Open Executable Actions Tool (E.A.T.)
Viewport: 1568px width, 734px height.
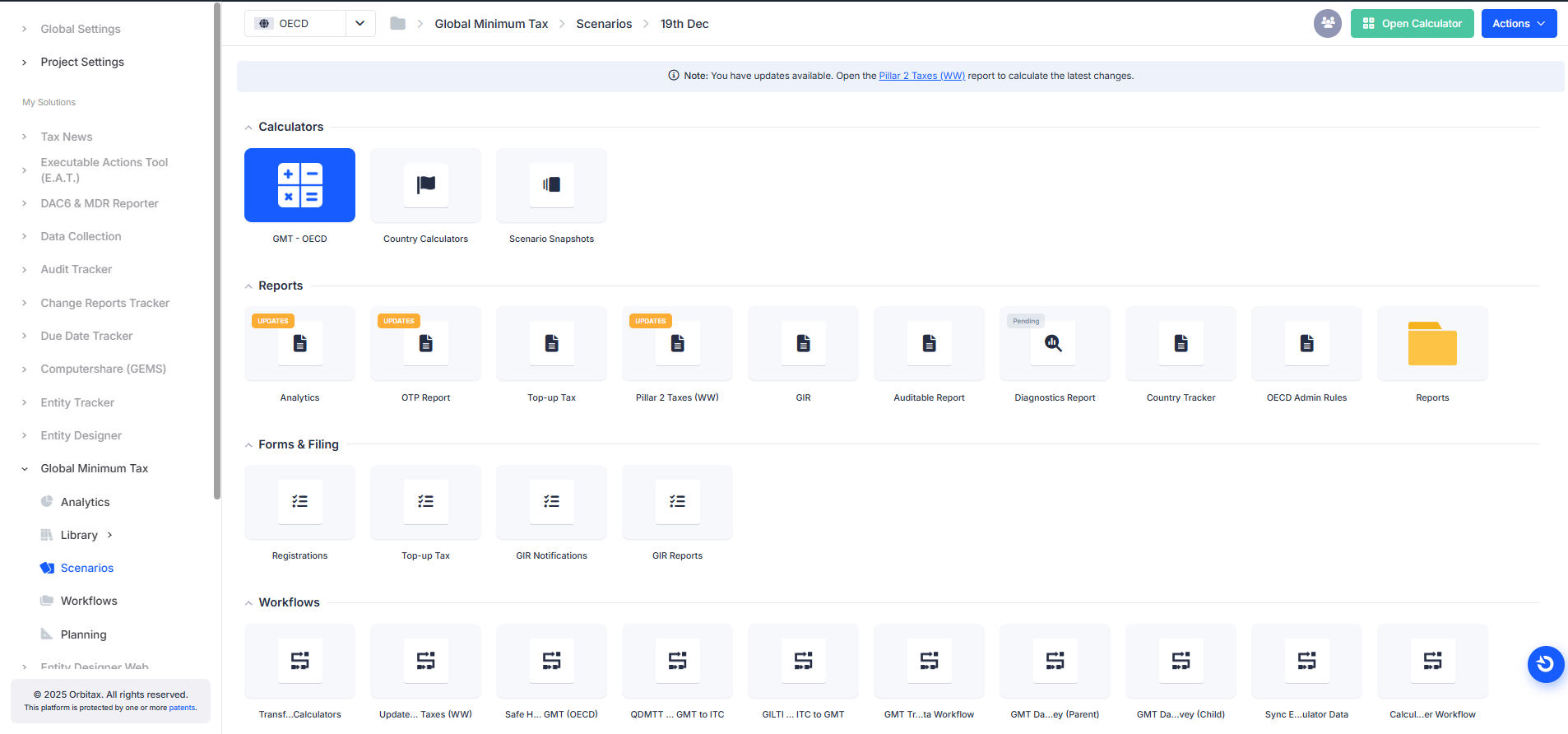point(104,170)
